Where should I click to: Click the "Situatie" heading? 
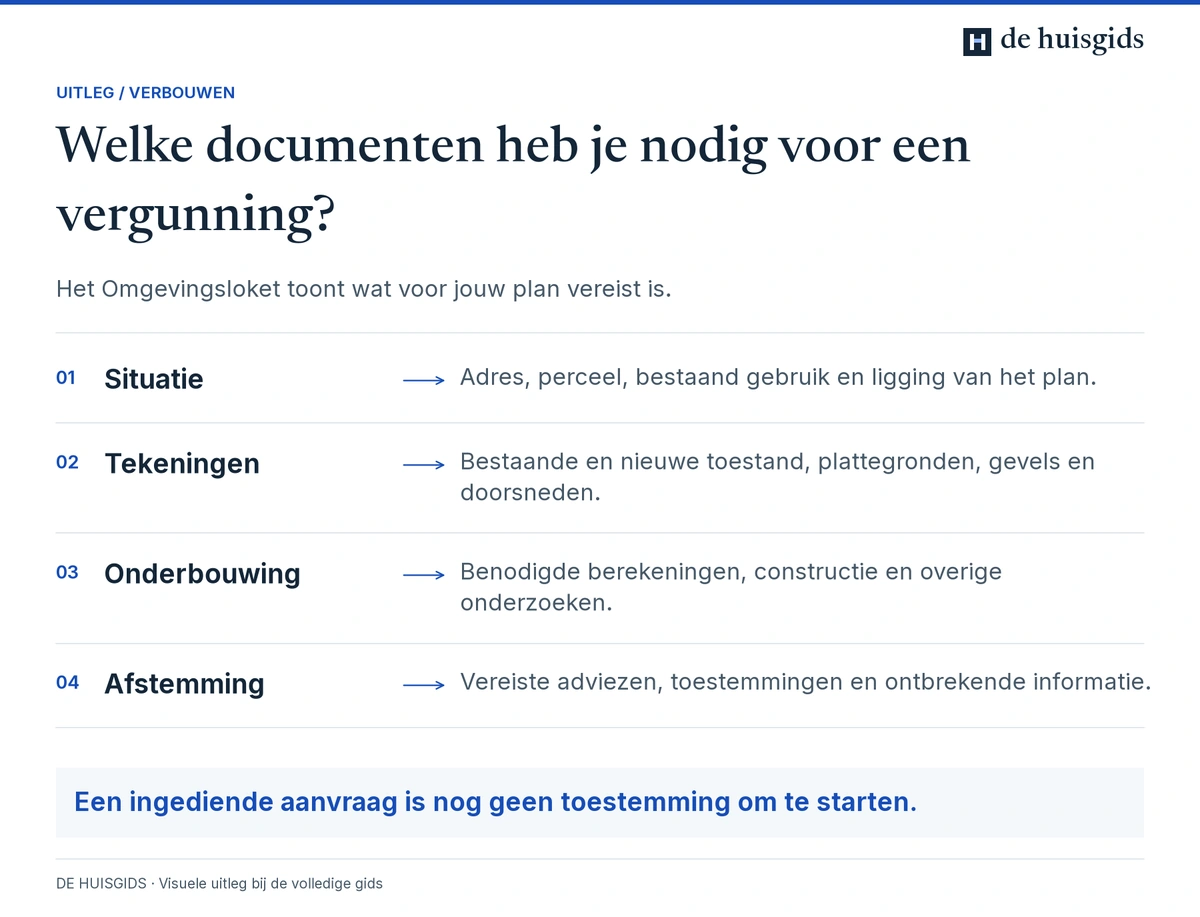154,379
